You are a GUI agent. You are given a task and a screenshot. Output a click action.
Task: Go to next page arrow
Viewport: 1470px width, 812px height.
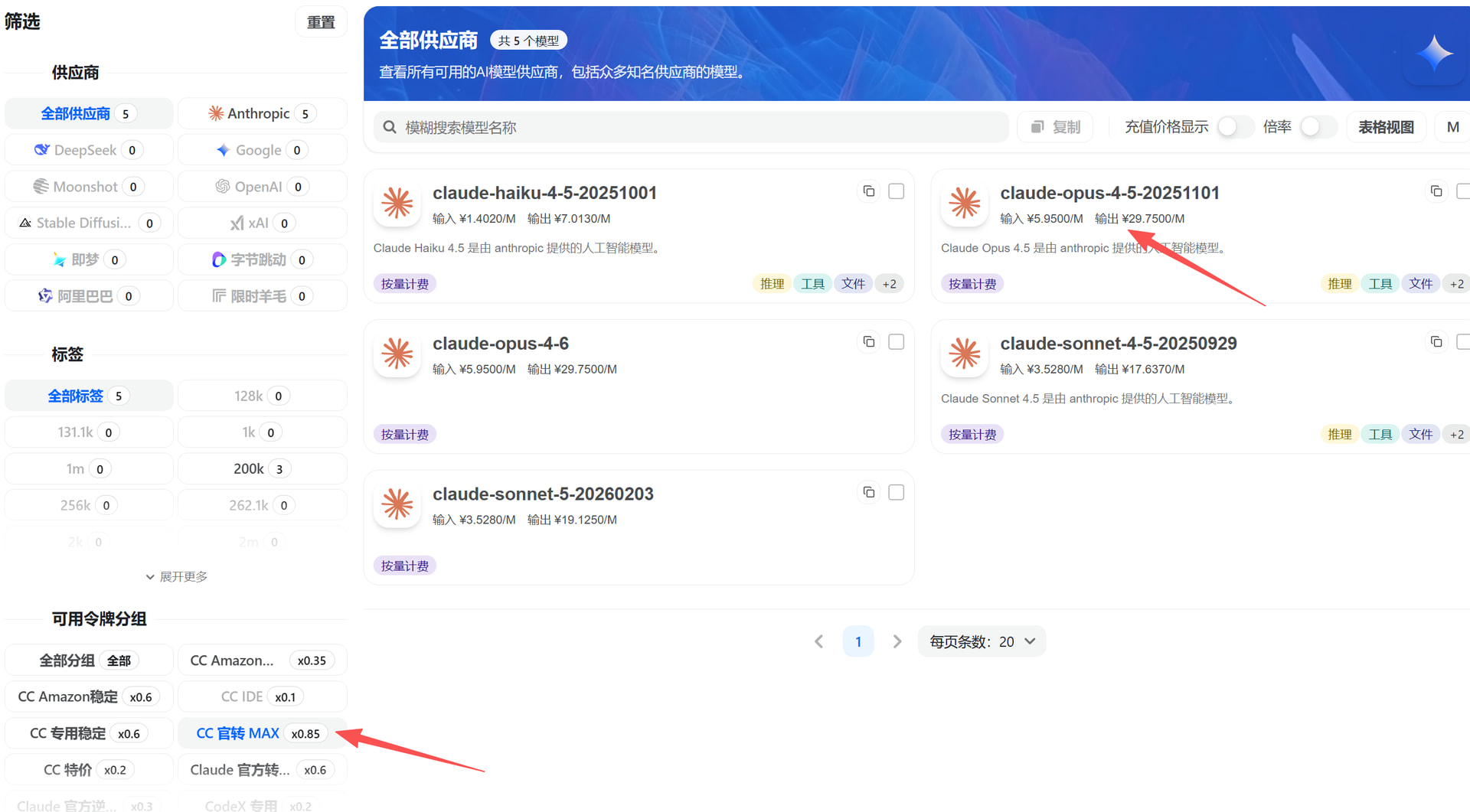click(x=897, y=641)
